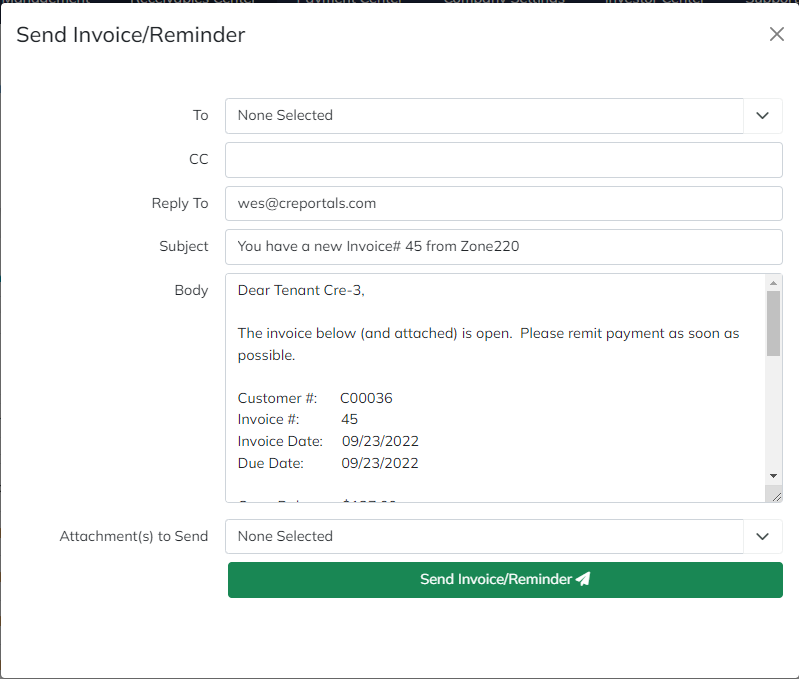Click the Send Invoice/Reminder dialog title
This screenshot has width=799, height=679.
pyautogui.click(x=131, y=35)
